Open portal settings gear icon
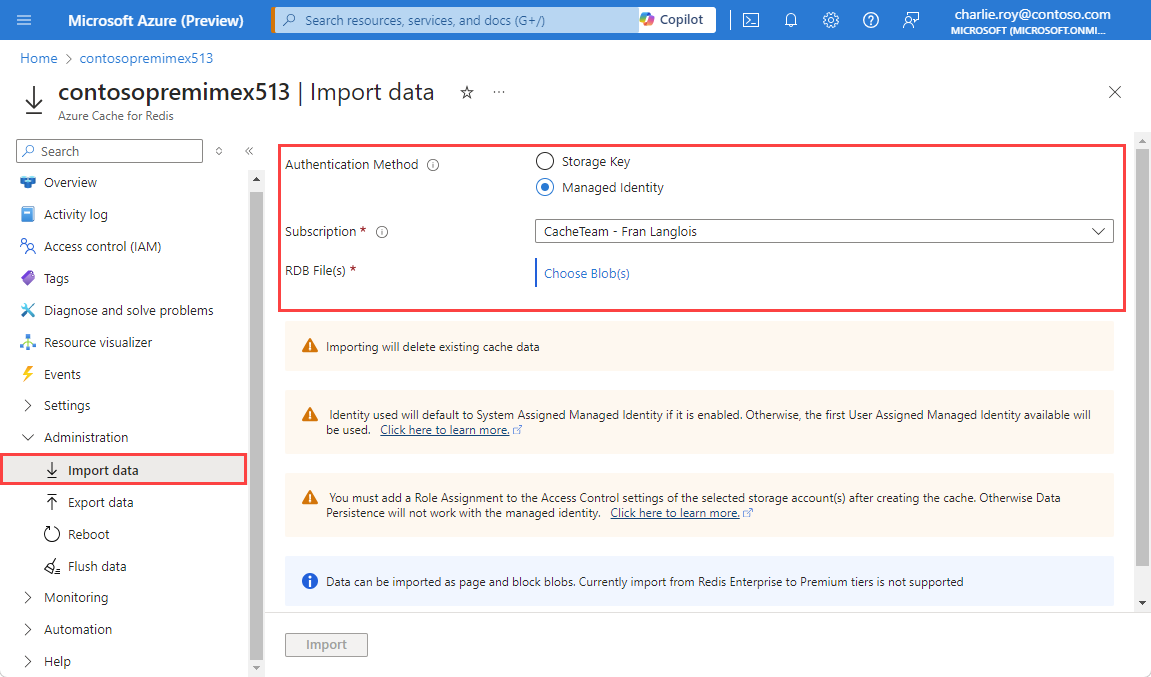This screenshot has height=677, width=1151. [830, 20]
